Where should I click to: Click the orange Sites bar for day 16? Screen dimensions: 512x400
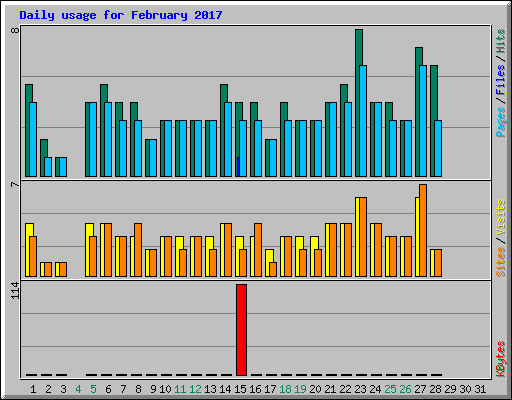click(258, 250)
